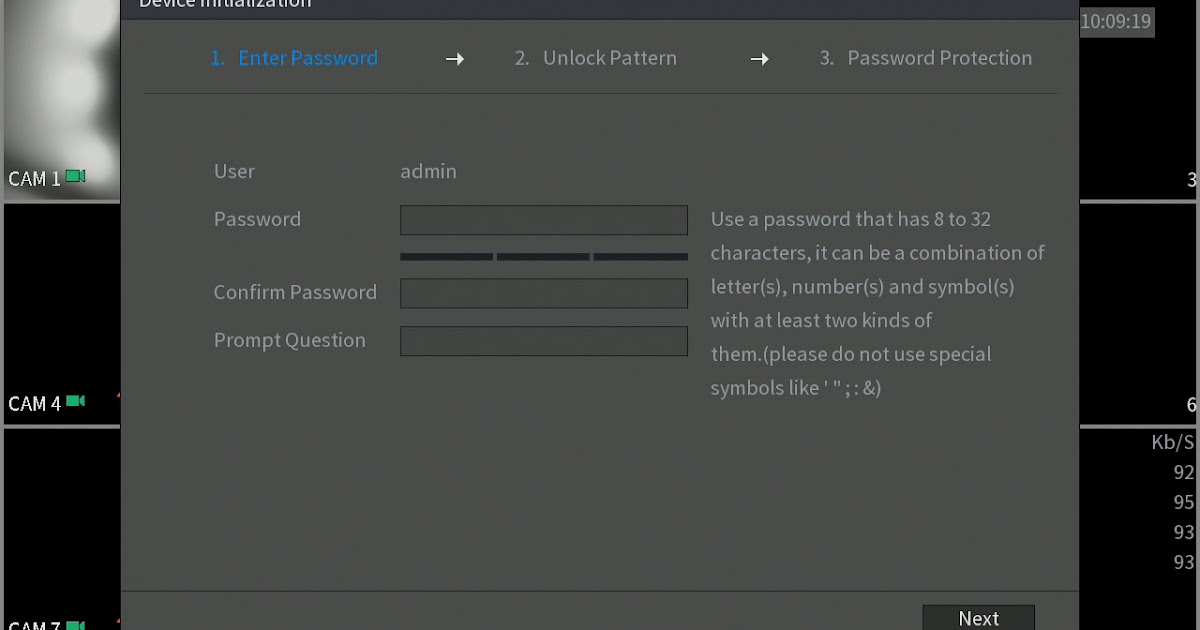This screenshot has height=630, width=1200.
Task: Select the Enter Password step
Action: (x=295, y=58)
